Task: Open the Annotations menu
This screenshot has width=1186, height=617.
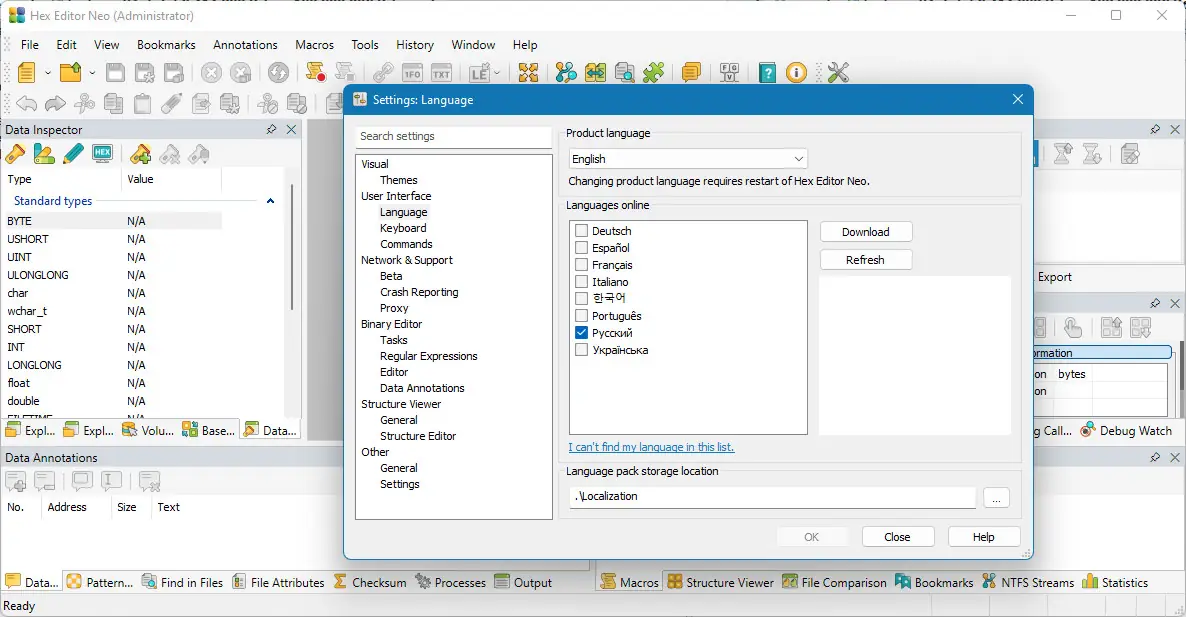Action: pos(245,45)
